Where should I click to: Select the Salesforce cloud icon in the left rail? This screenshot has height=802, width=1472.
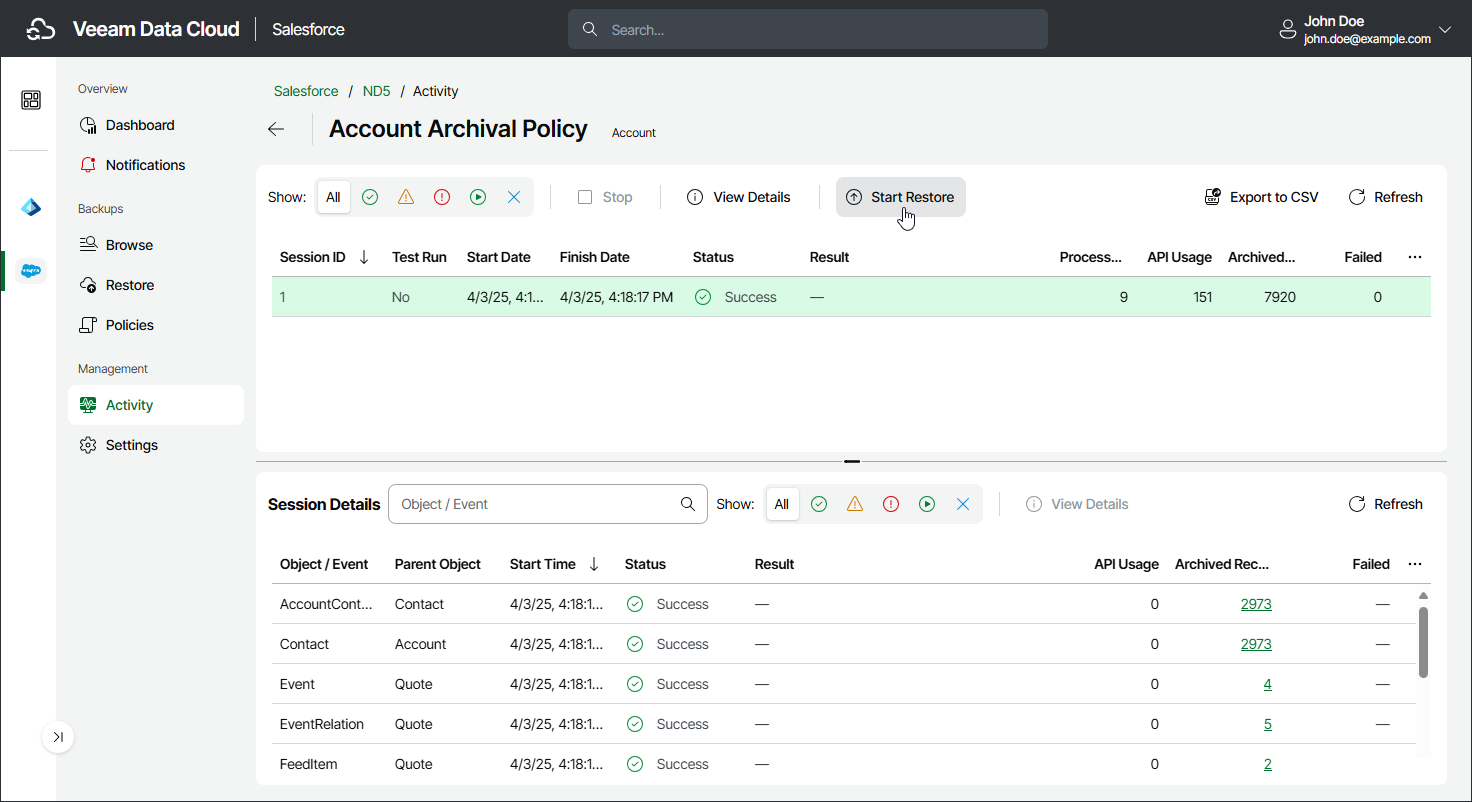pos(31,270)
